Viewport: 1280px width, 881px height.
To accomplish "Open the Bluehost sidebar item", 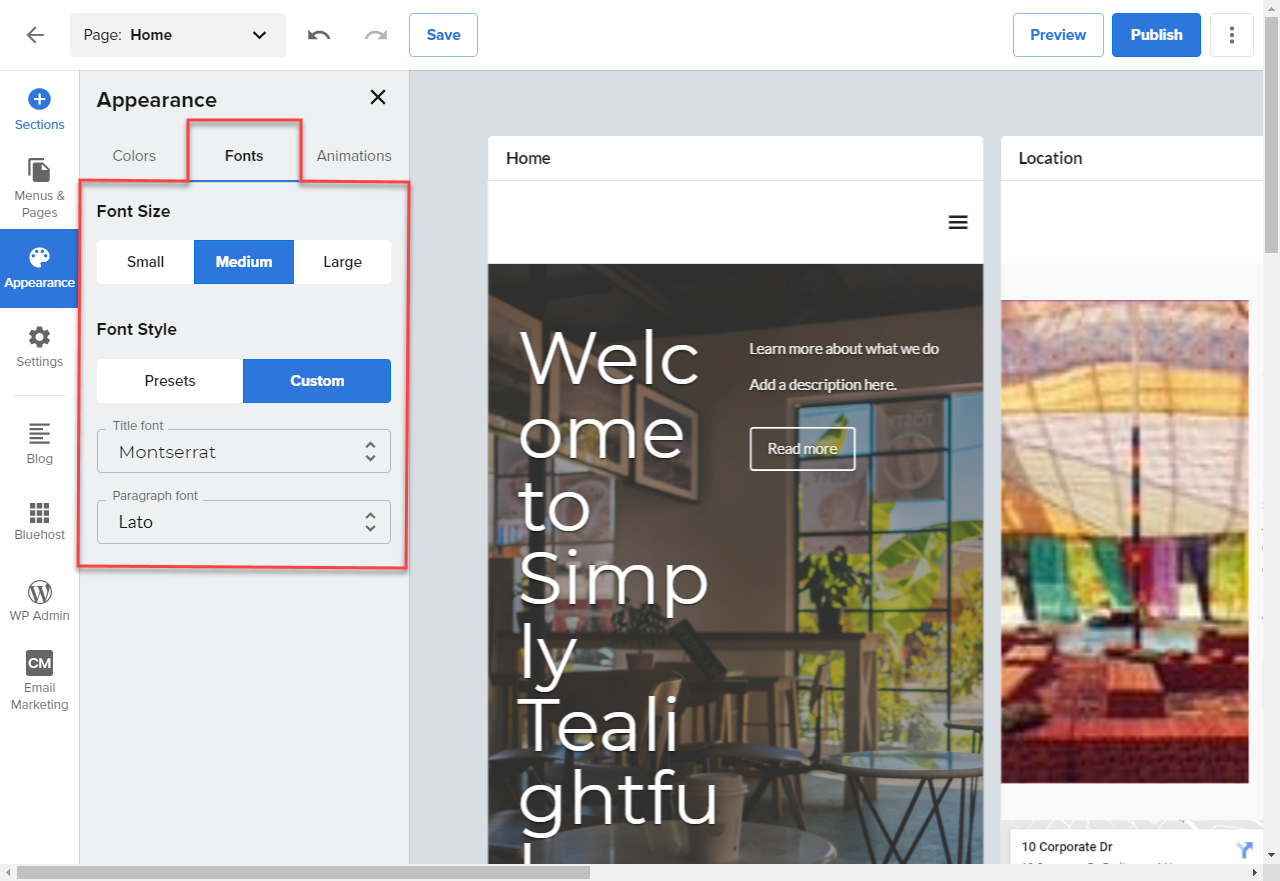I will click(x=39, y=521).
